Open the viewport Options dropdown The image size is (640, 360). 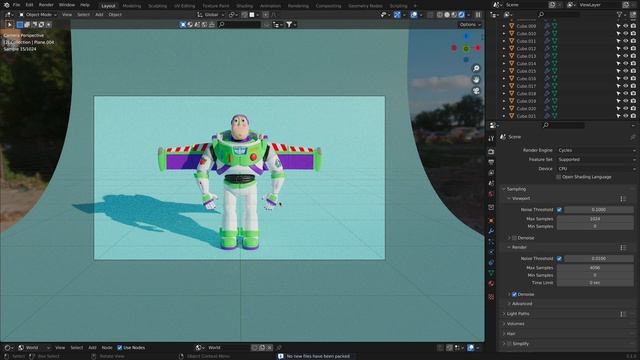coord(470,24)
